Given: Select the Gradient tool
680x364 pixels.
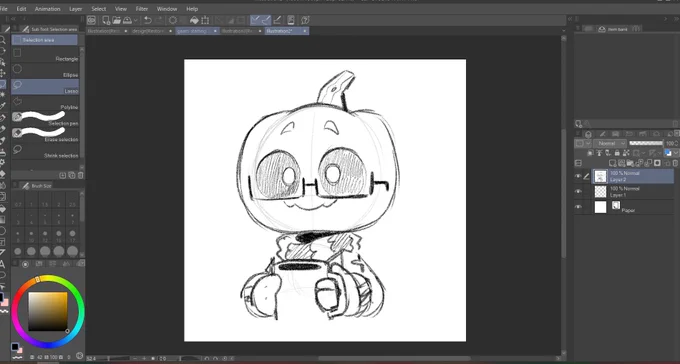Looking at the screenshot, I should coord(3,219).
